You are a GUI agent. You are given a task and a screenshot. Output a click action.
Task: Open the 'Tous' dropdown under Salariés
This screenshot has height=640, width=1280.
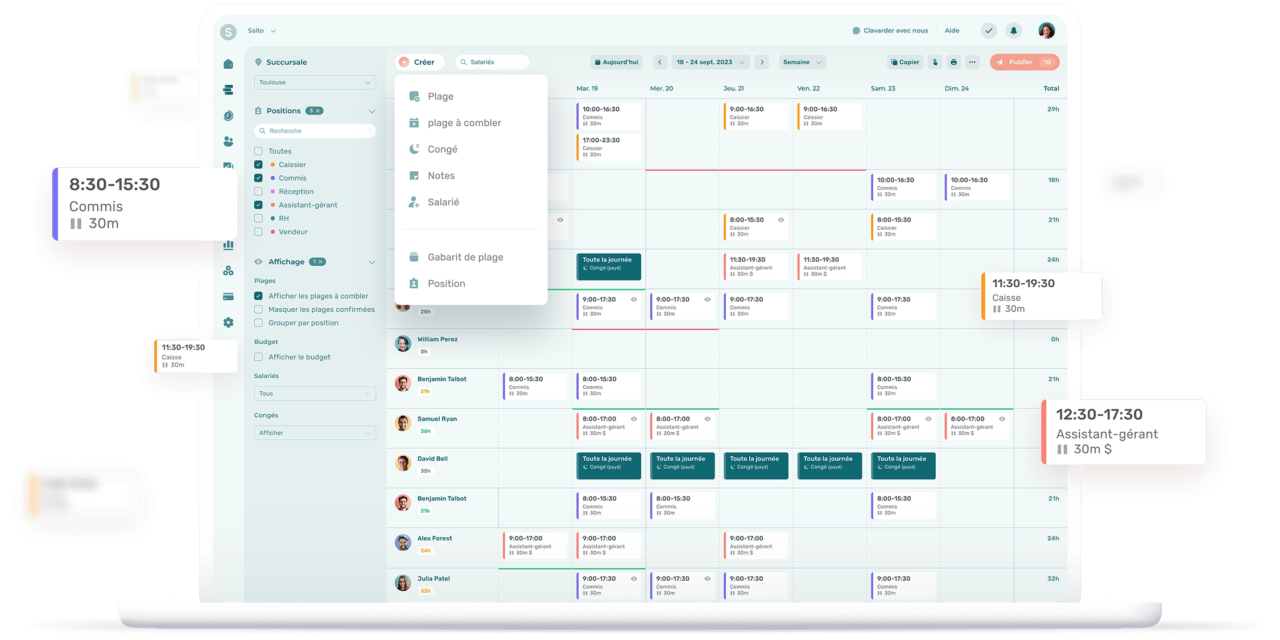click(315, 393)
